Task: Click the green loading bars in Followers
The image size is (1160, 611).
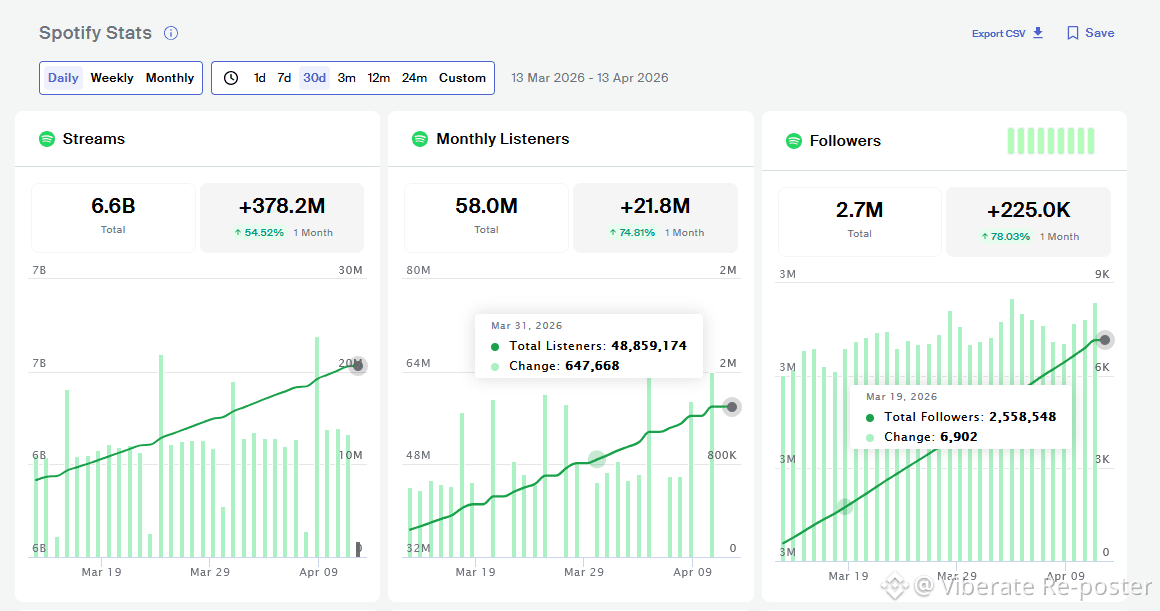Action: pyautogui.click(x=1051, y=141)
